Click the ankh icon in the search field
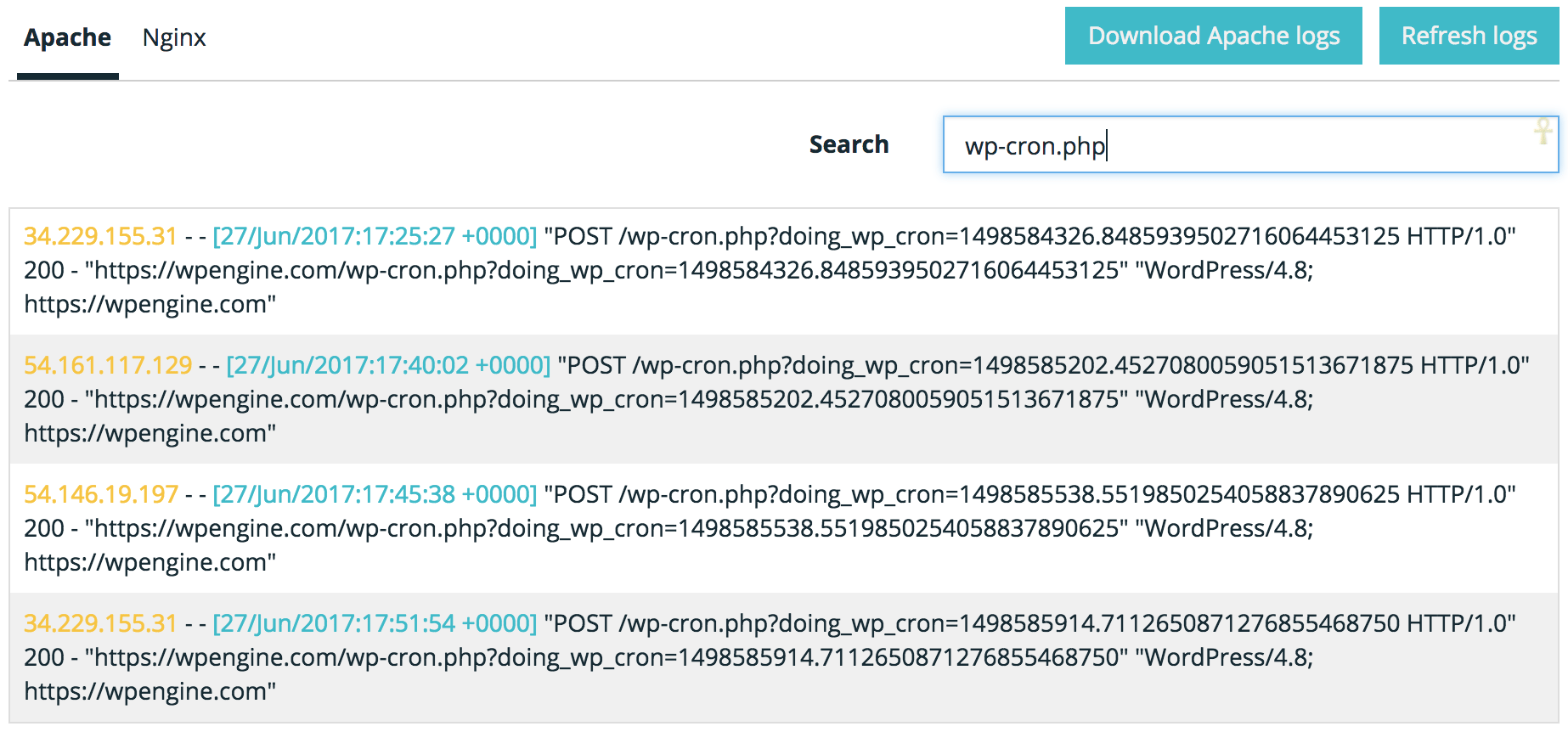The image size is (1568, 732). (x=1543, y=132)
